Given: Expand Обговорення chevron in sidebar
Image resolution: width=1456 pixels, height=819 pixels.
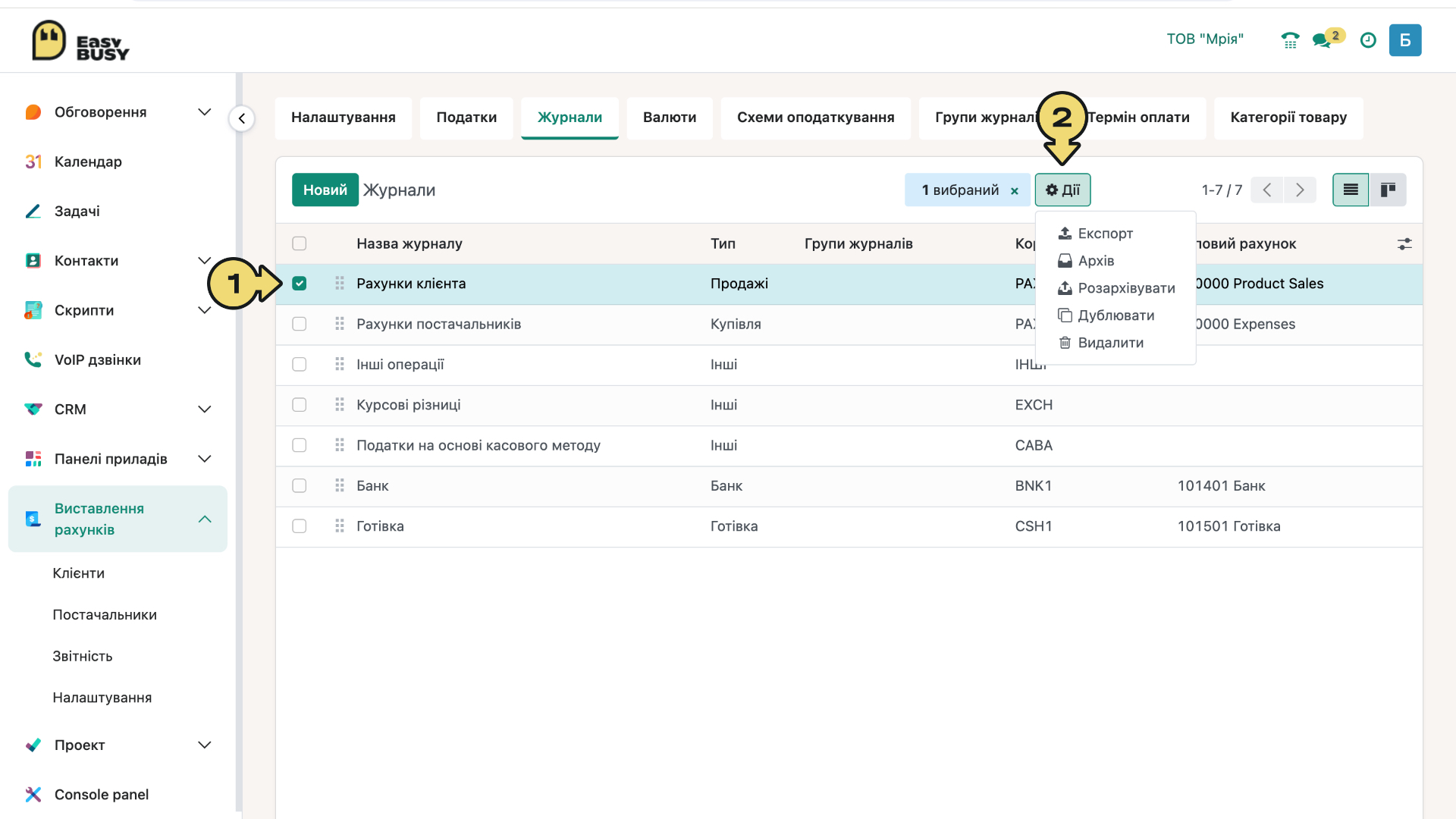Looking at the screenshot, I should click(x=204, y=112).
